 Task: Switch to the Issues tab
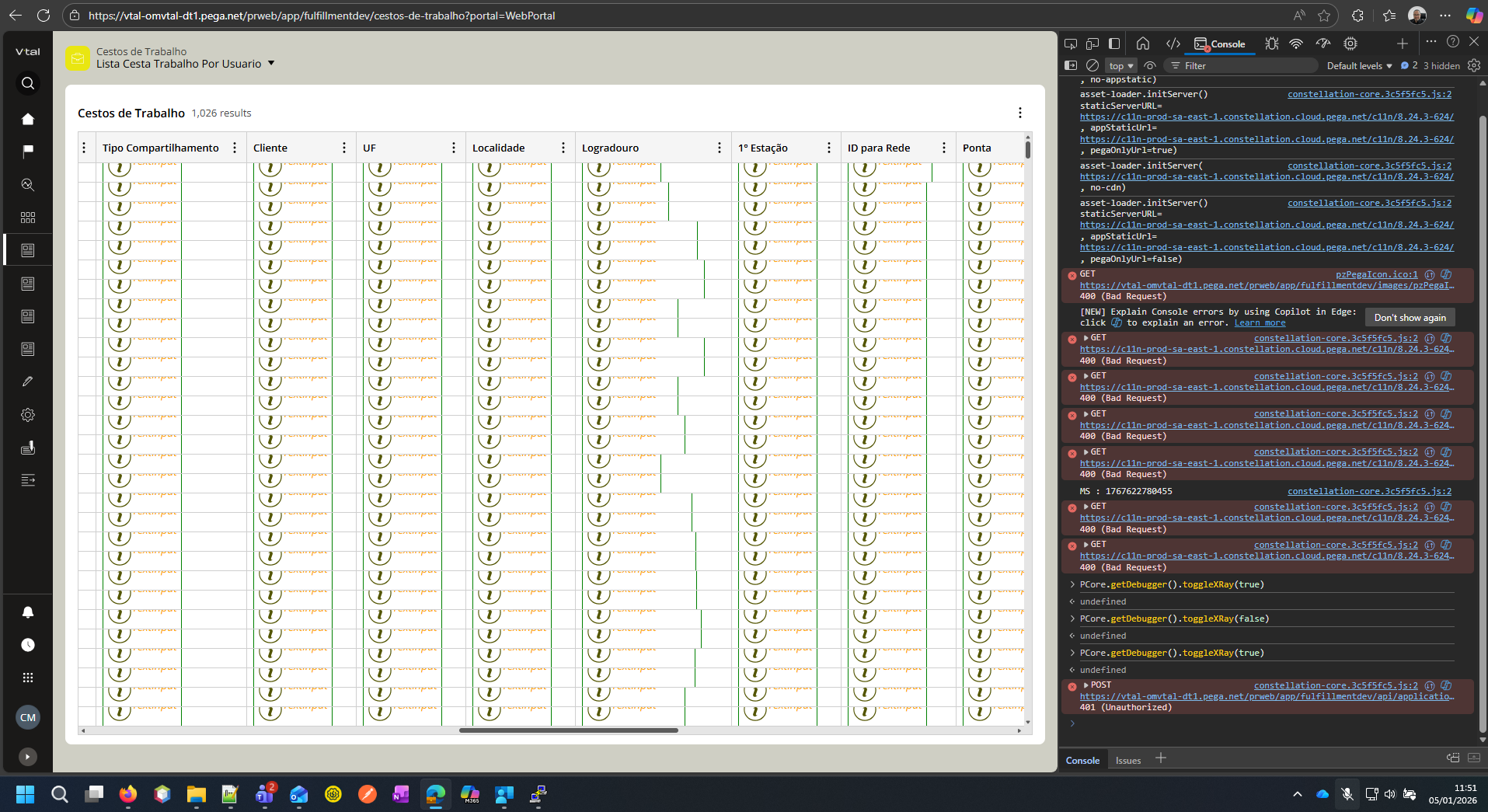click(1127, 761)
